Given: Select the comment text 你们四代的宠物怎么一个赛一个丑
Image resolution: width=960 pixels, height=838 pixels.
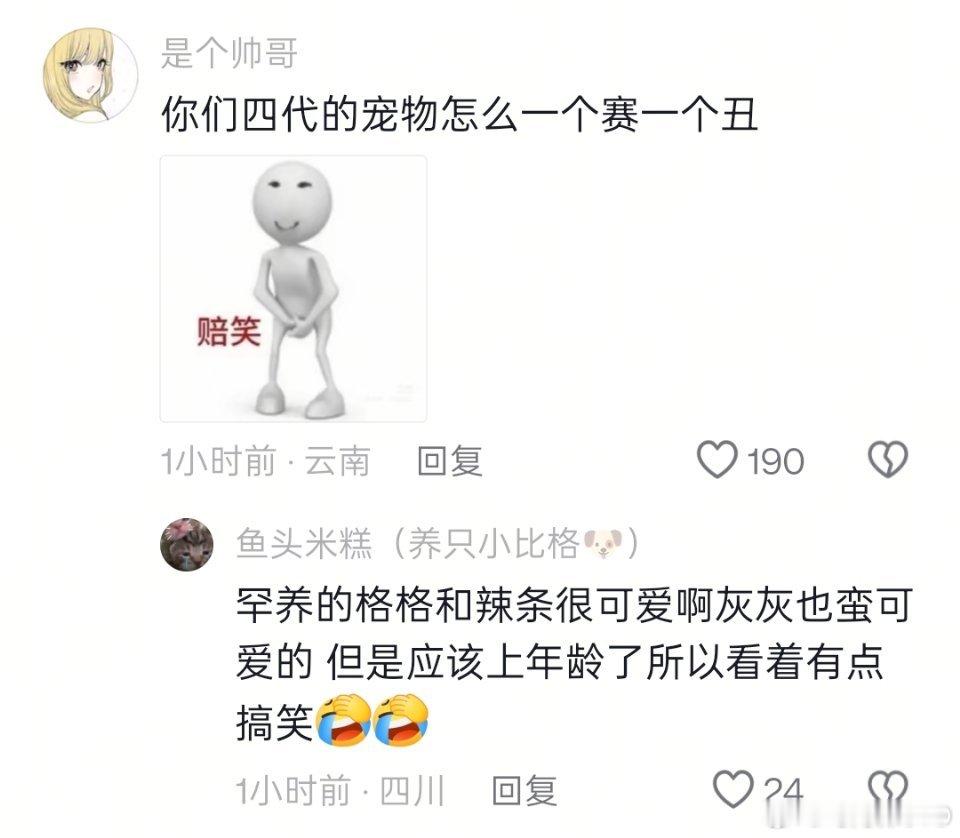Looking at the screenshot, I should (x=460, y=114).
